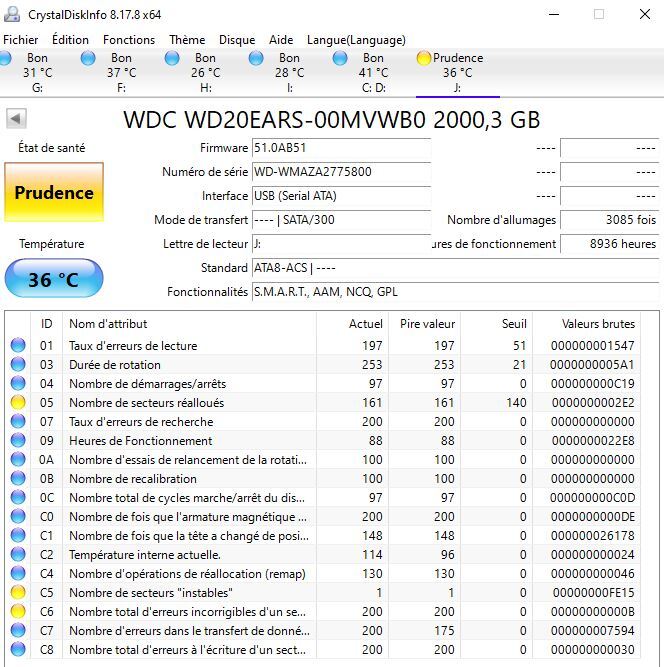
Task: Click the drive letter field J:
Action: (x=341, y=244)
